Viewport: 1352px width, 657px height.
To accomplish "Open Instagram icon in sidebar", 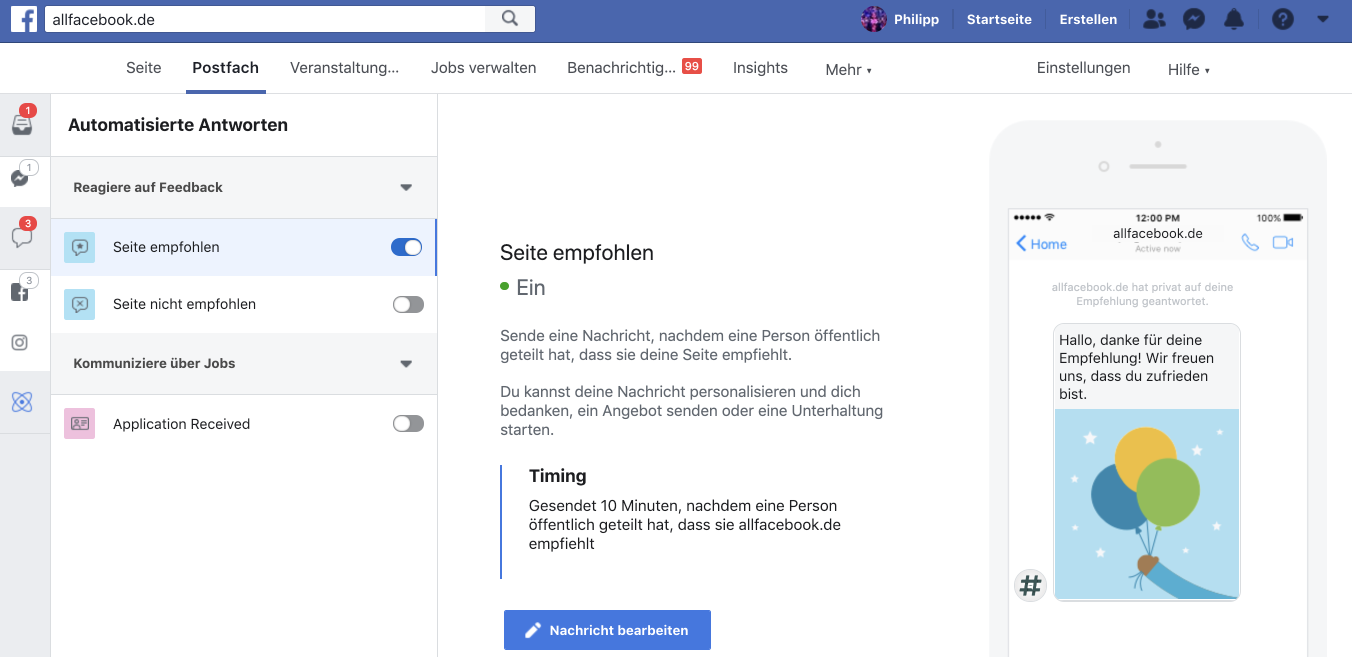I will pyautogui.click(x=20, y=342).
